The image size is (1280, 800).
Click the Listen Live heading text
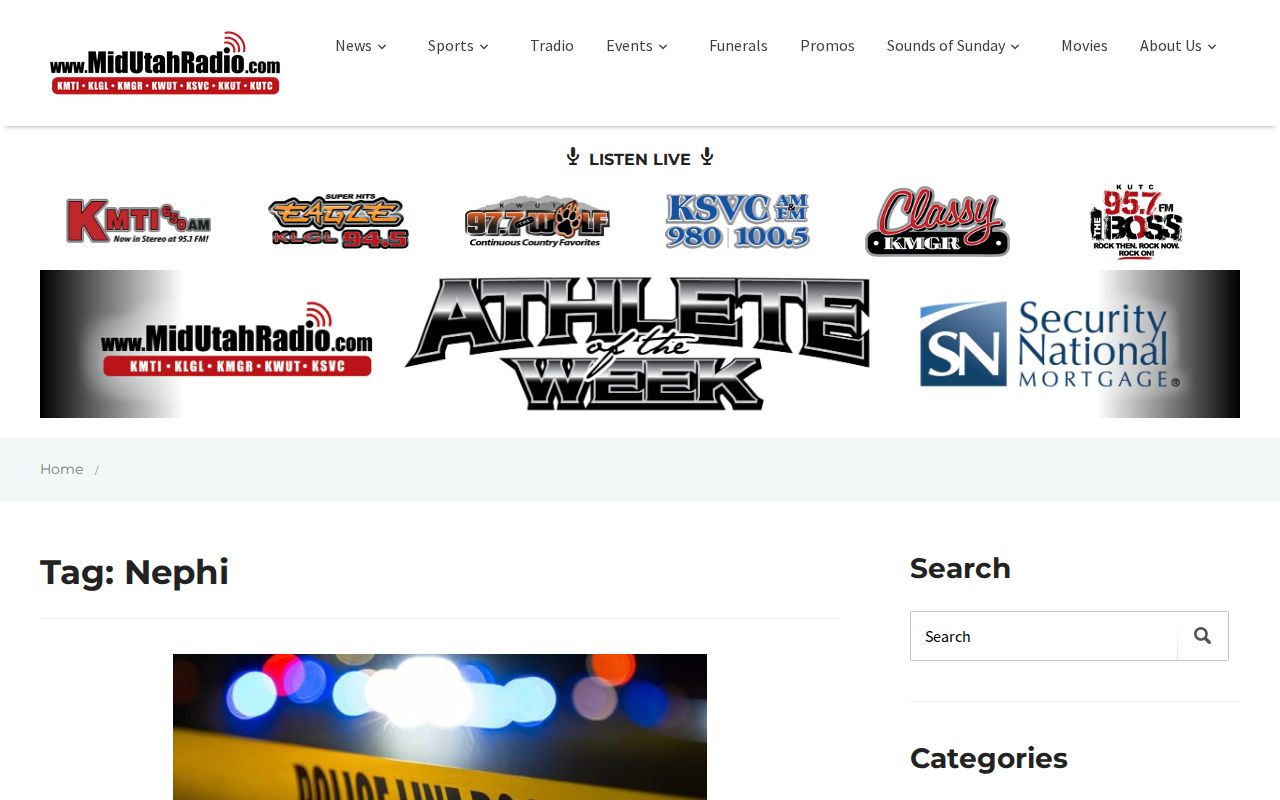tap(640, 159)
